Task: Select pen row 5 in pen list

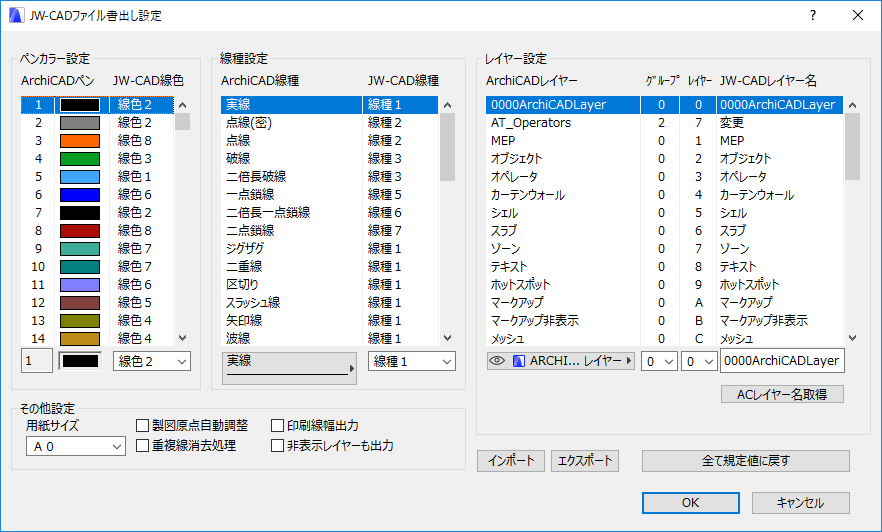Action: click(x=97, y=177)
